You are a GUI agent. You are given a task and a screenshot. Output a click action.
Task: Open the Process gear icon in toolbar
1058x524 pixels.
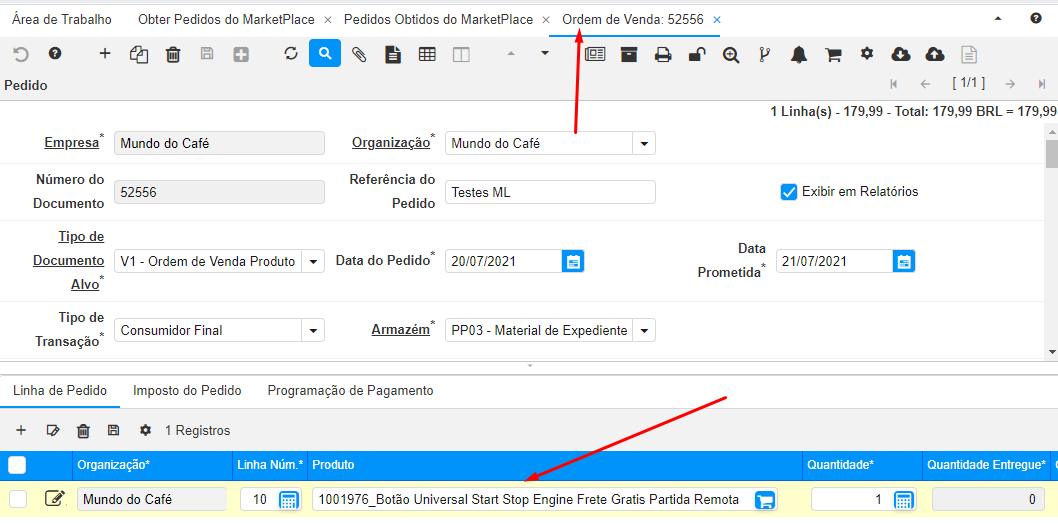pyautogui.click(x=867, y=53)
